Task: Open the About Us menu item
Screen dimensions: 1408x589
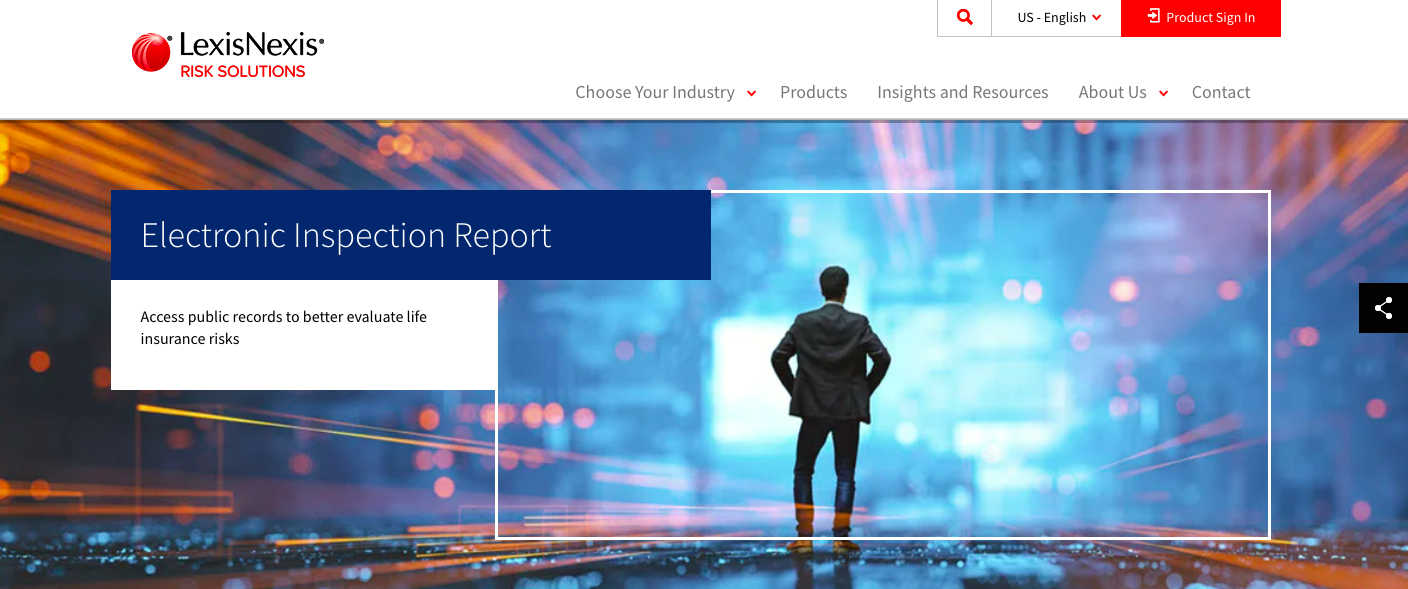Action: pos(1112,92)
